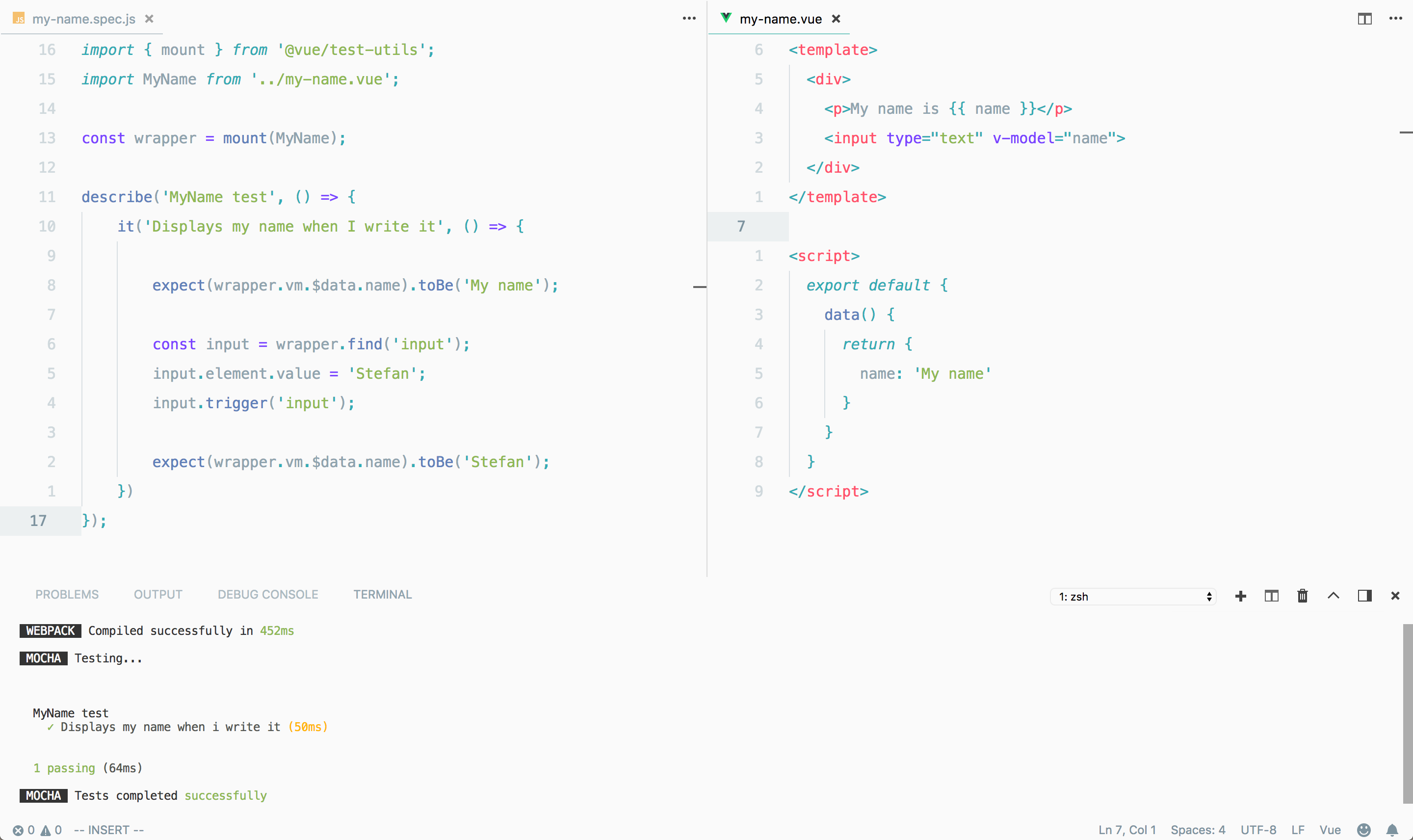Click the feedback smiley icon
1413x840 pixels.
click(x=1364, y=830)
